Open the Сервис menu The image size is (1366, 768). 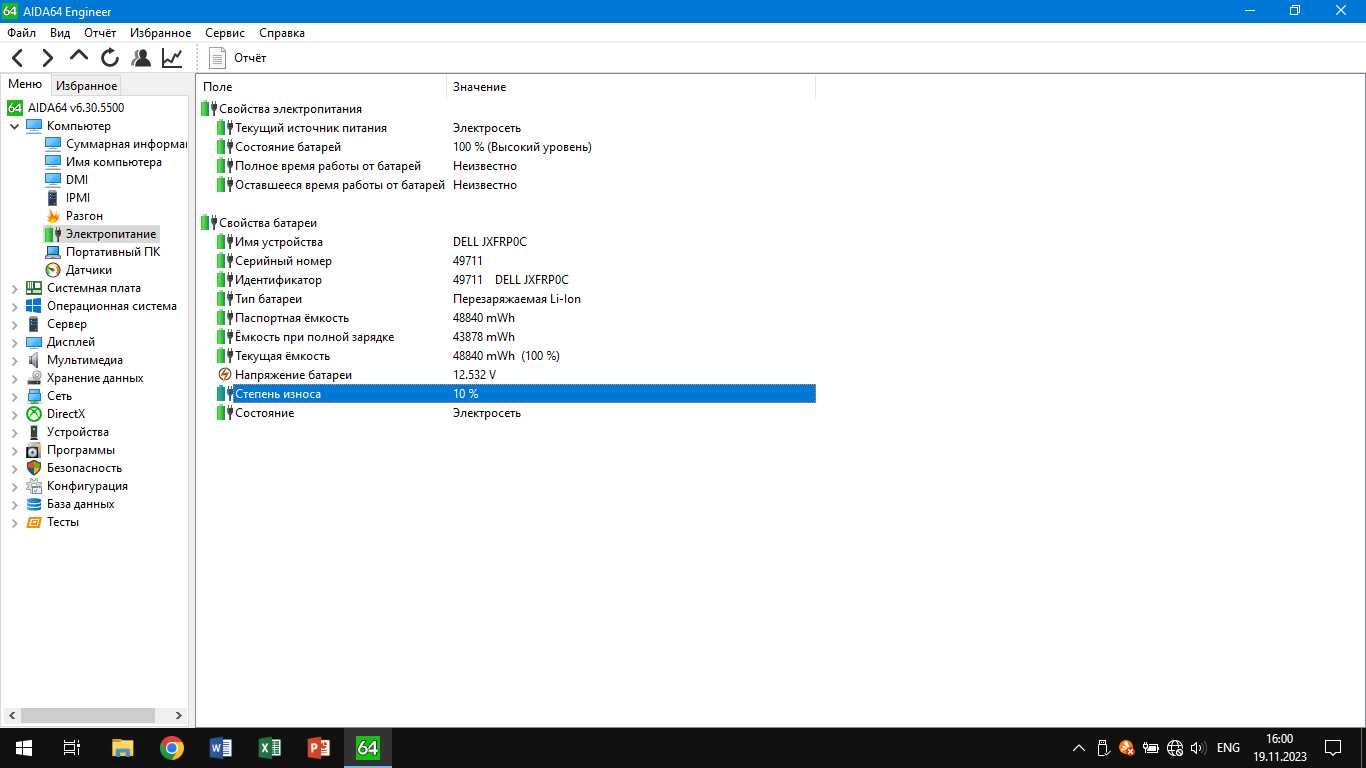click(225, 33)
